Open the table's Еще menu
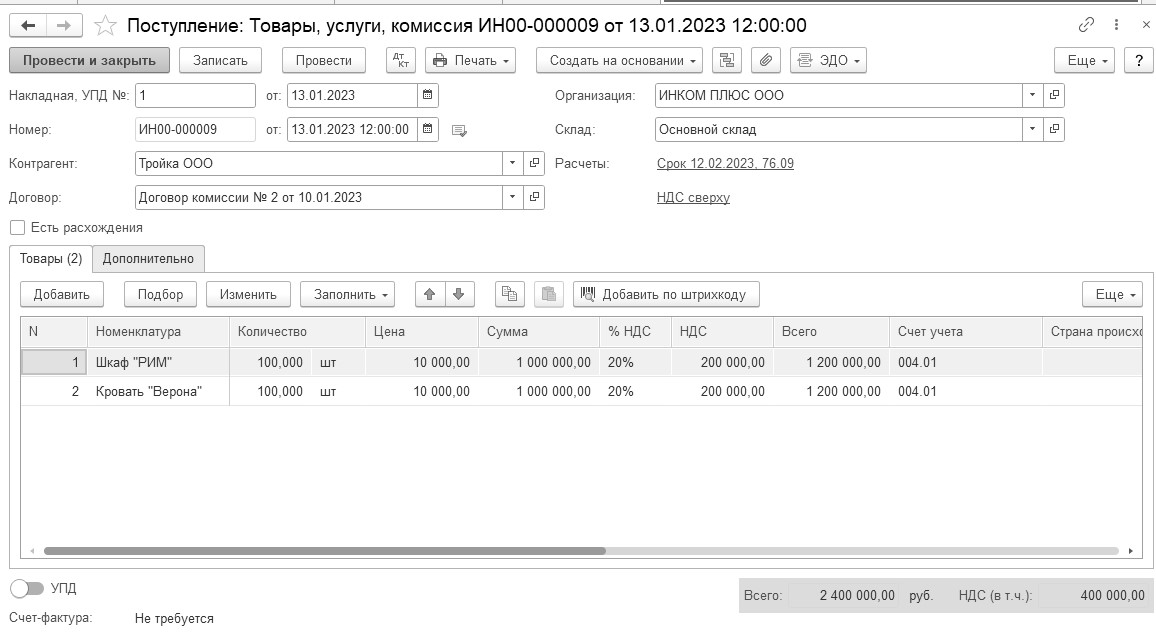The image size is (1156, 635). [1113, 294]
